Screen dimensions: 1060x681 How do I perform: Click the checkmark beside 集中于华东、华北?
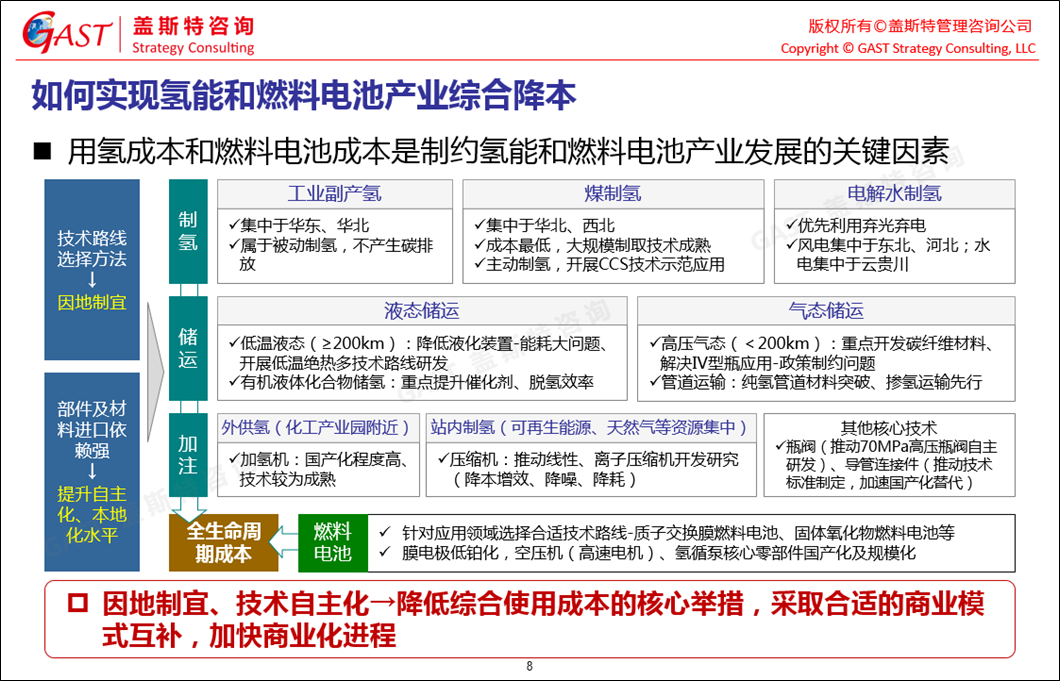pos(232,226)
